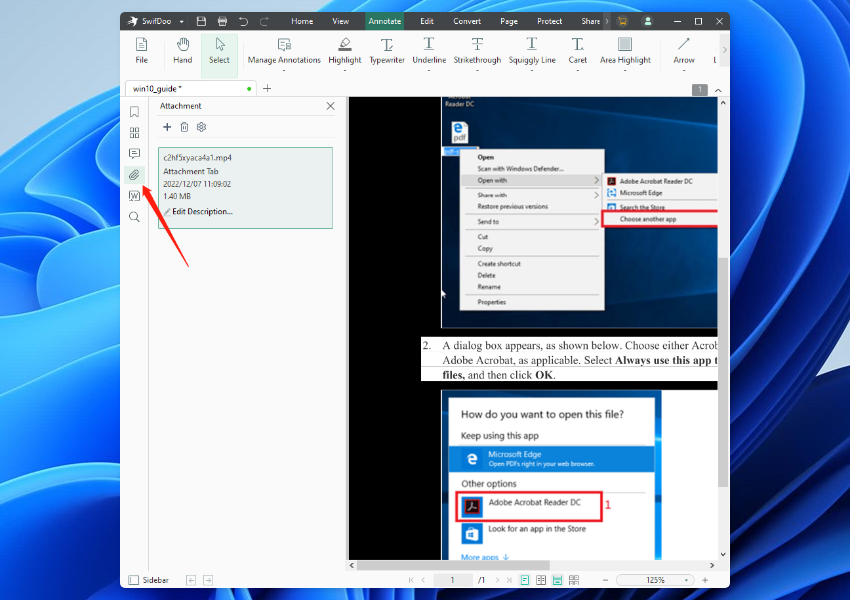Enable two-page view mode

(541, 580)
